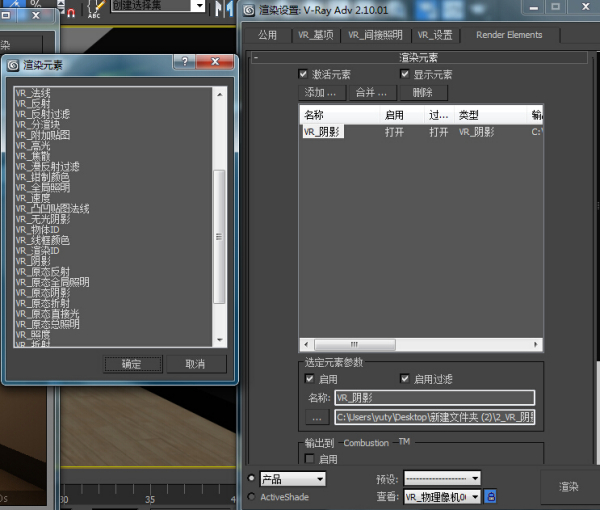Select VR_原态全局照明 list entry

click(52, 282)
